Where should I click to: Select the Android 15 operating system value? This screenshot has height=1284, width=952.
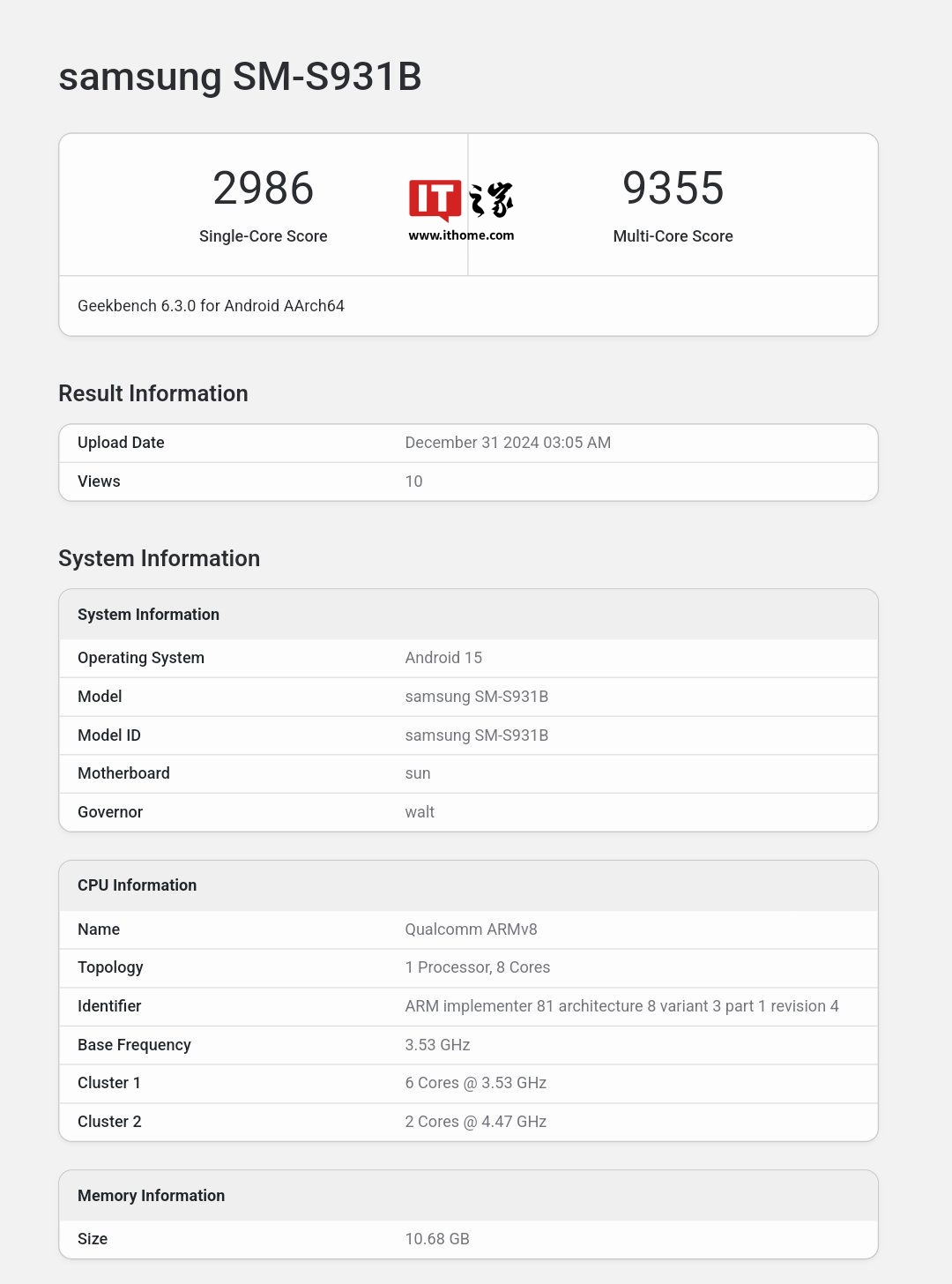point(443,658)
